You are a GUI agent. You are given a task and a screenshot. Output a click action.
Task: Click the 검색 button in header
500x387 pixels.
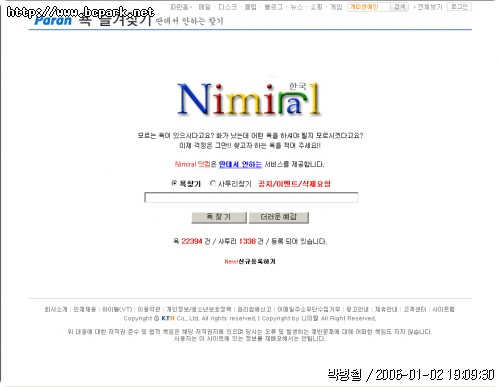(x=400, y=7)
